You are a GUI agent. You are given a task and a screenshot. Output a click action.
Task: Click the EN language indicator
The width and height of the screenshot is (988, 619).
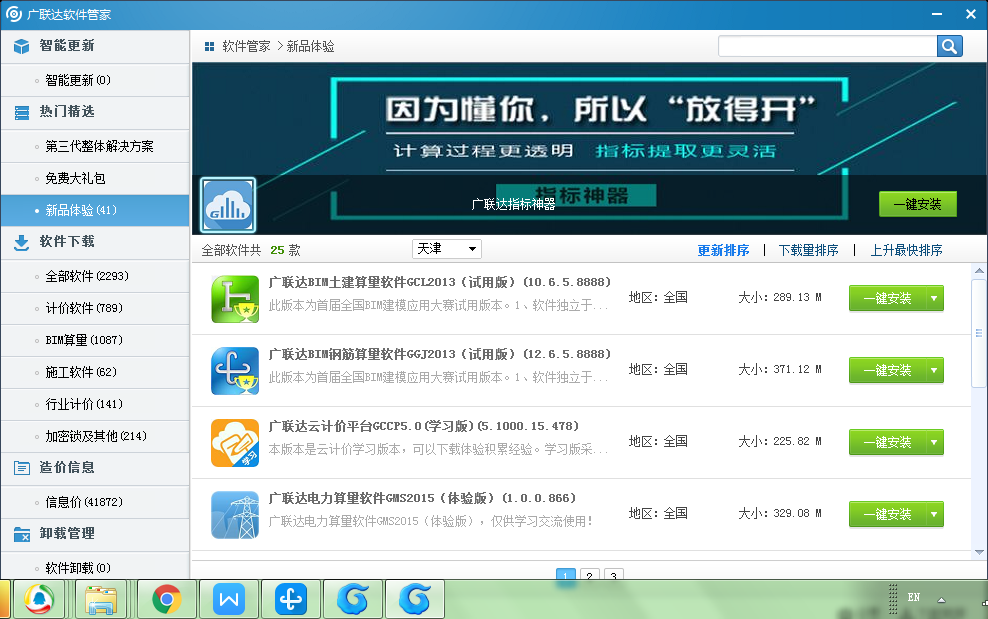[x=914, y=597]
